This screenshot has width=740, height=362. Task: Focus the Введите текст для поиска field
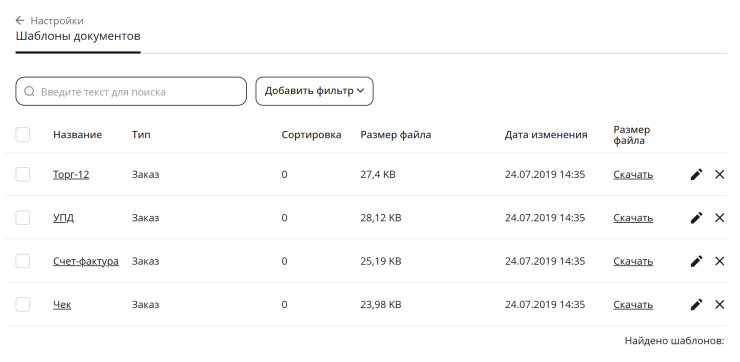coord(131,92)
